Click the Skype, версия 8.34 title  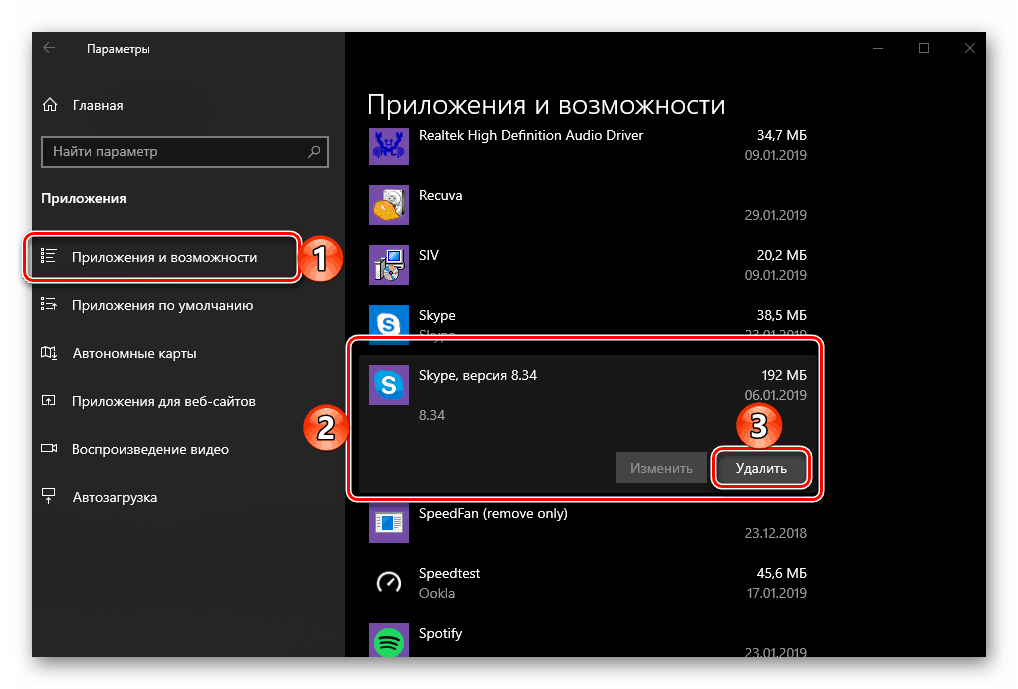tap(478, 375)
